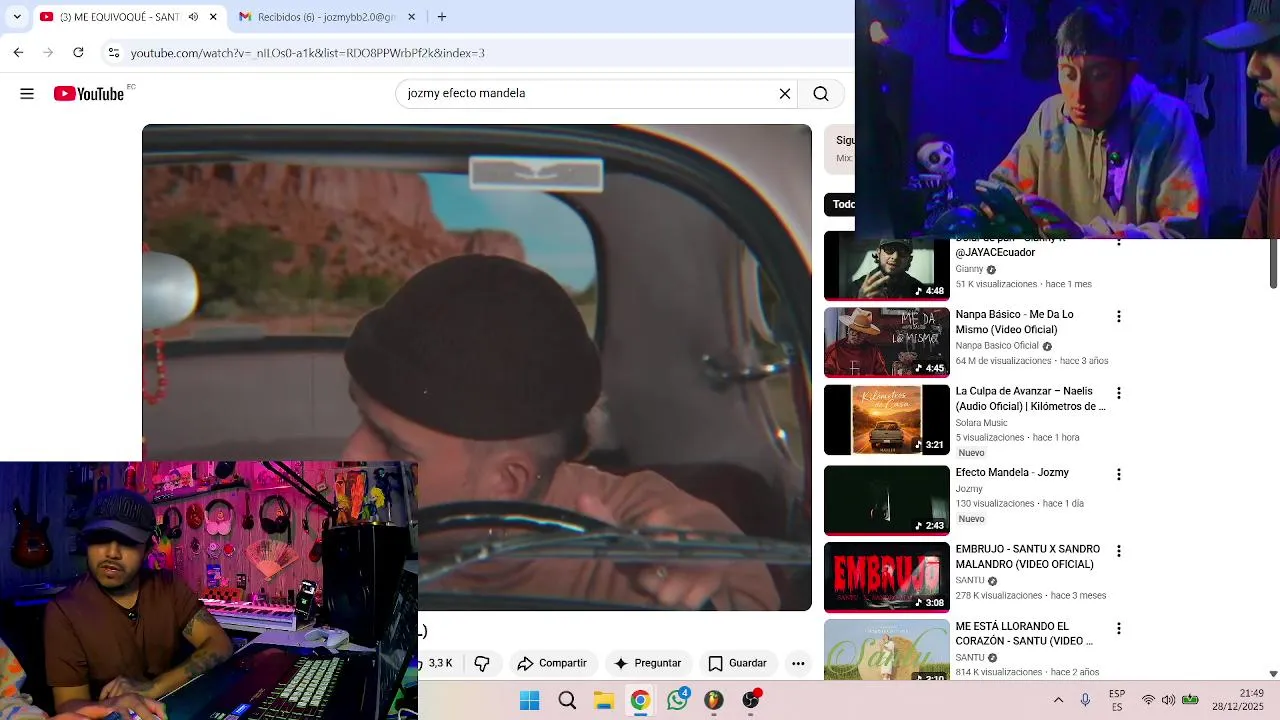
Task: Click the Guardar save button
Action: pyautogui.click(x=737, y=663)
